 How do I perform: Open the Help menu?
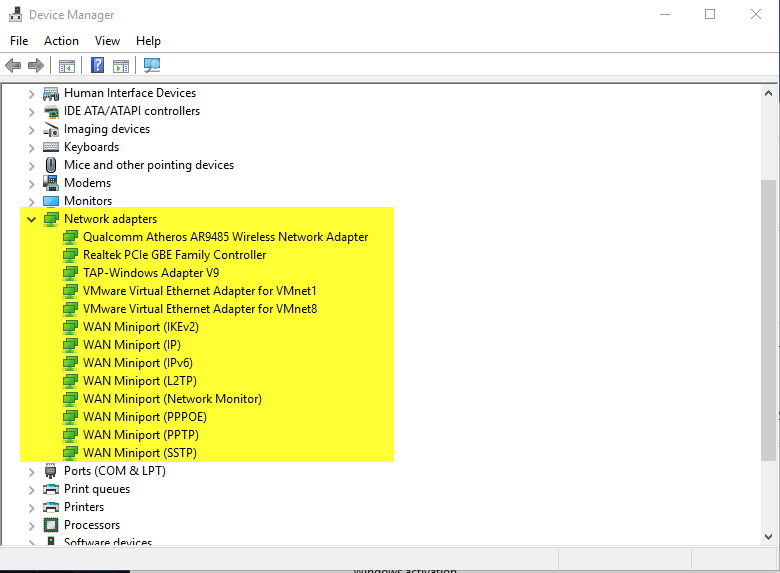point(148,41)
